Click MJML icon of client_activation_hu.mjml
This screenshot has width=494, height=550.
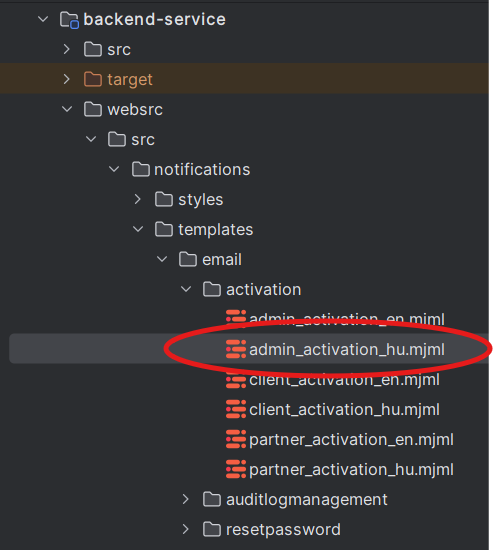[x=236, y=409]
